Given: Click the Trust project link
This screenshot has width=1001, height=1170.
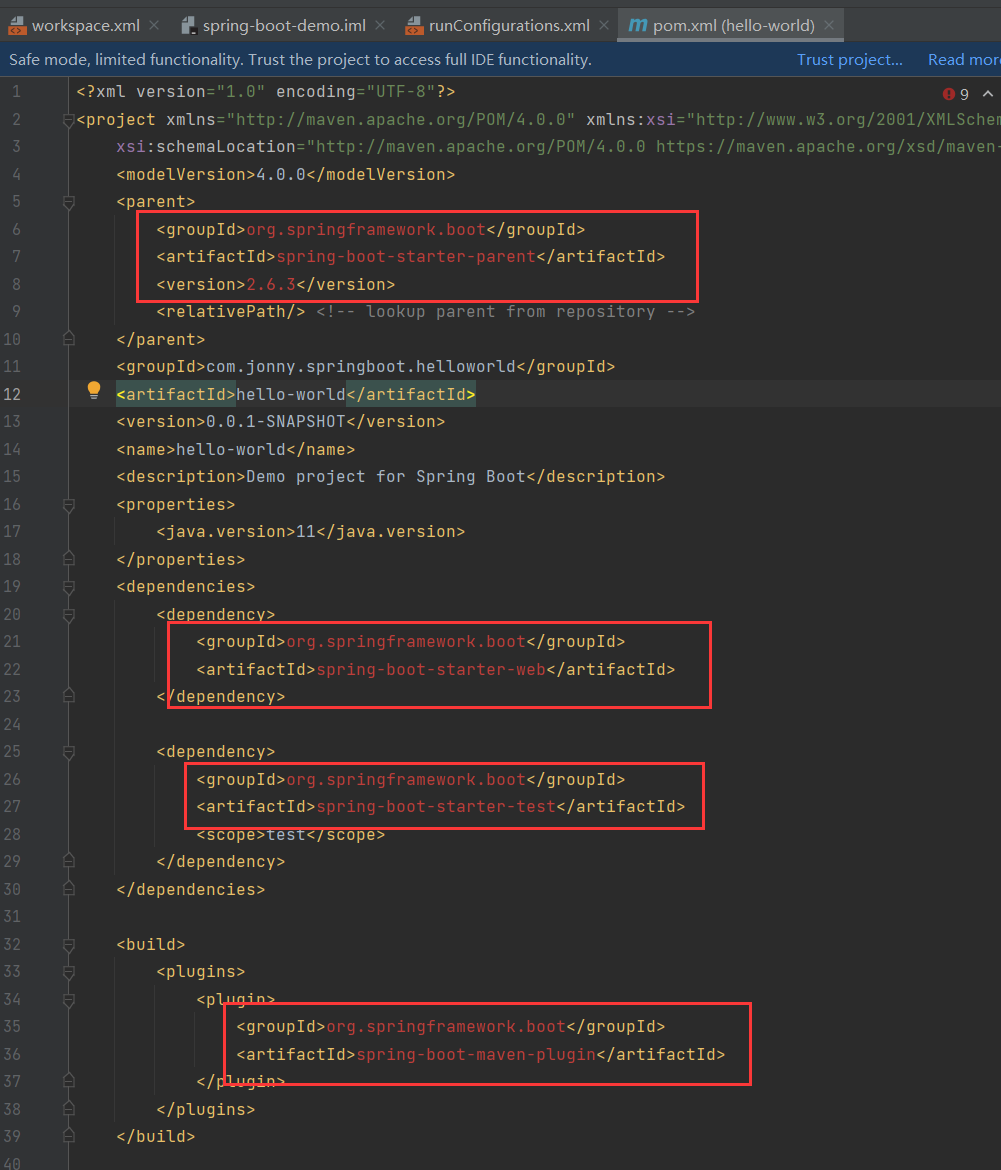Looking at the screenshot, I should tap(850, 60).
